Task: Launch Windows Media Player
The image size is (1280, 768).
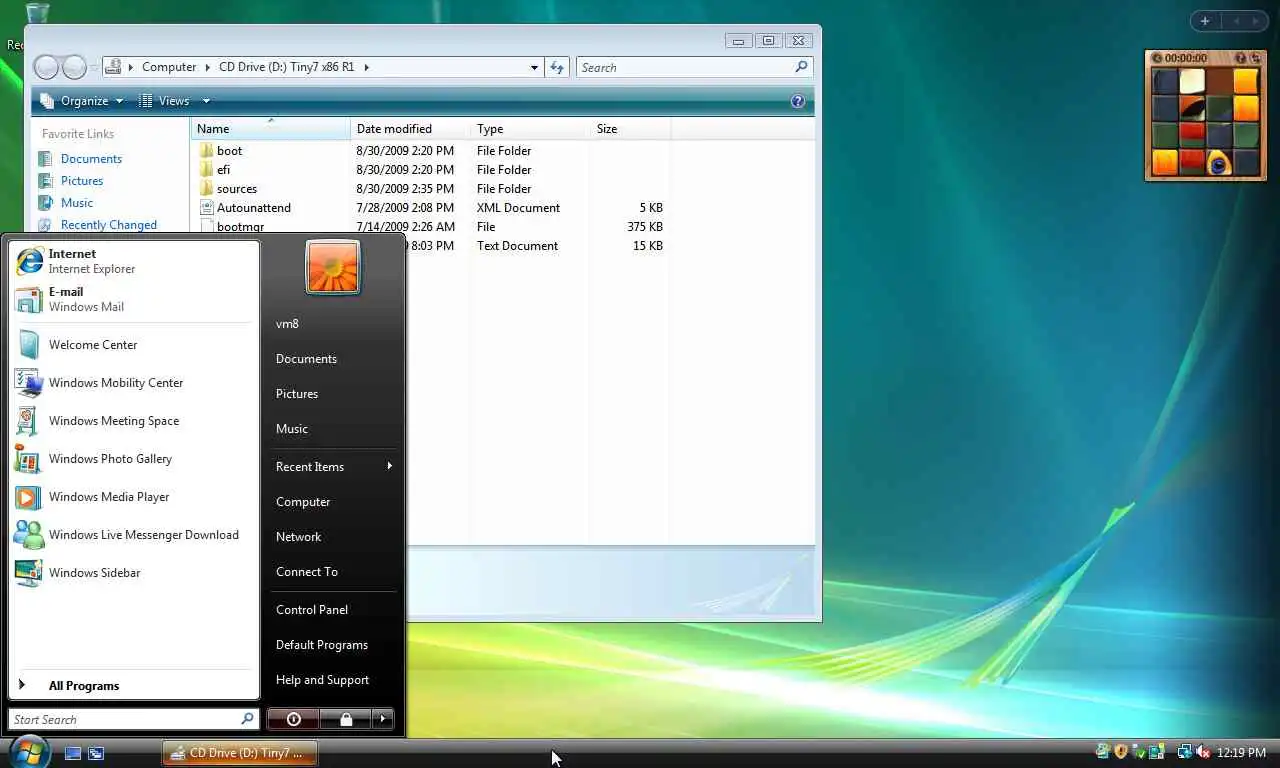Action: pyautogui.click(x=134, y=497)
